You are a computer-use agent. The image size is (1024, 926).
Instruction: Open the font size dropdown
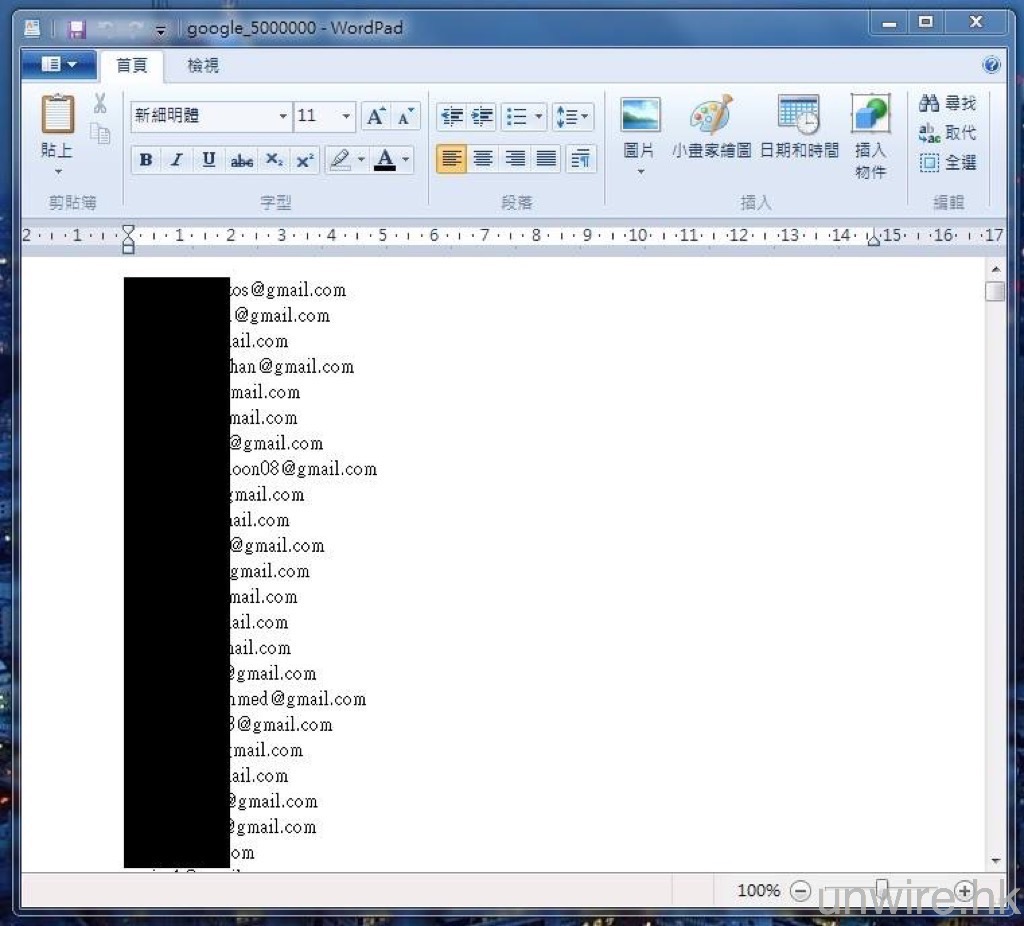(x=346, y=117)
